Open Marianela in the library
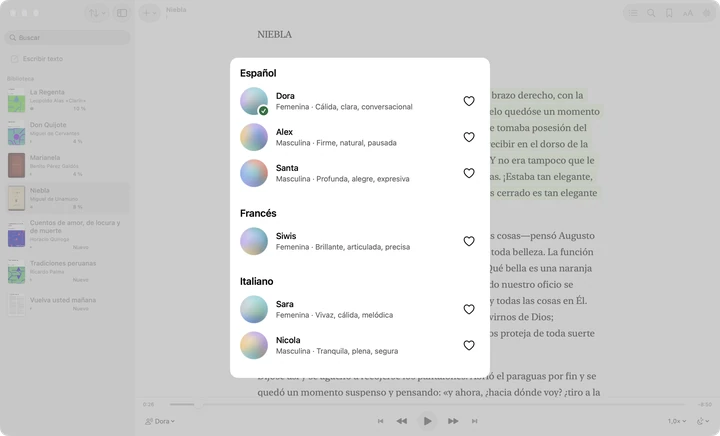Image resolution: width=720 pixels, height=436 pixels. (x=68, y=165)
